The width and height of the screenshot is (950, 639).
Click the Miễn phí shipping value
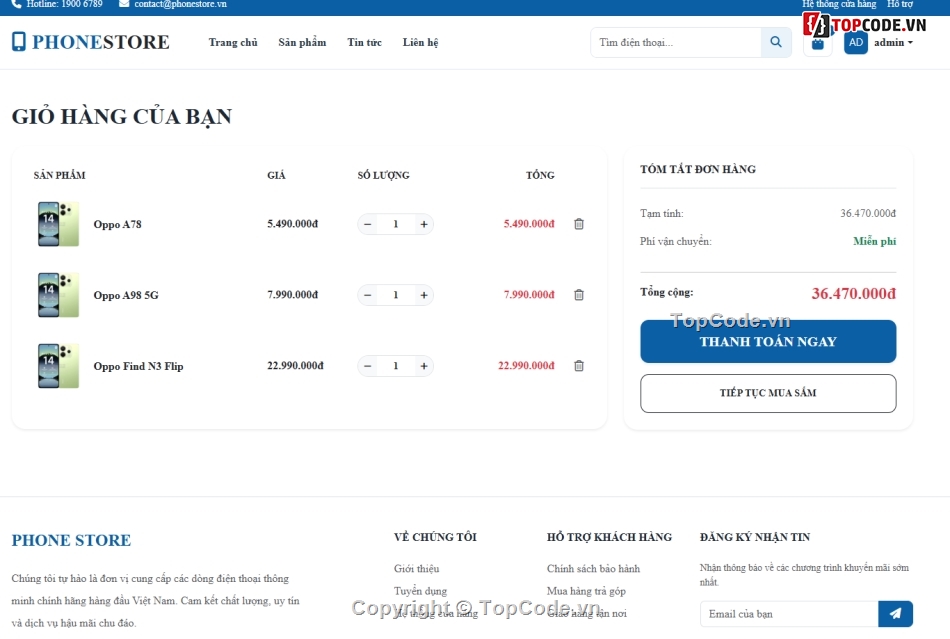[874, 241]
